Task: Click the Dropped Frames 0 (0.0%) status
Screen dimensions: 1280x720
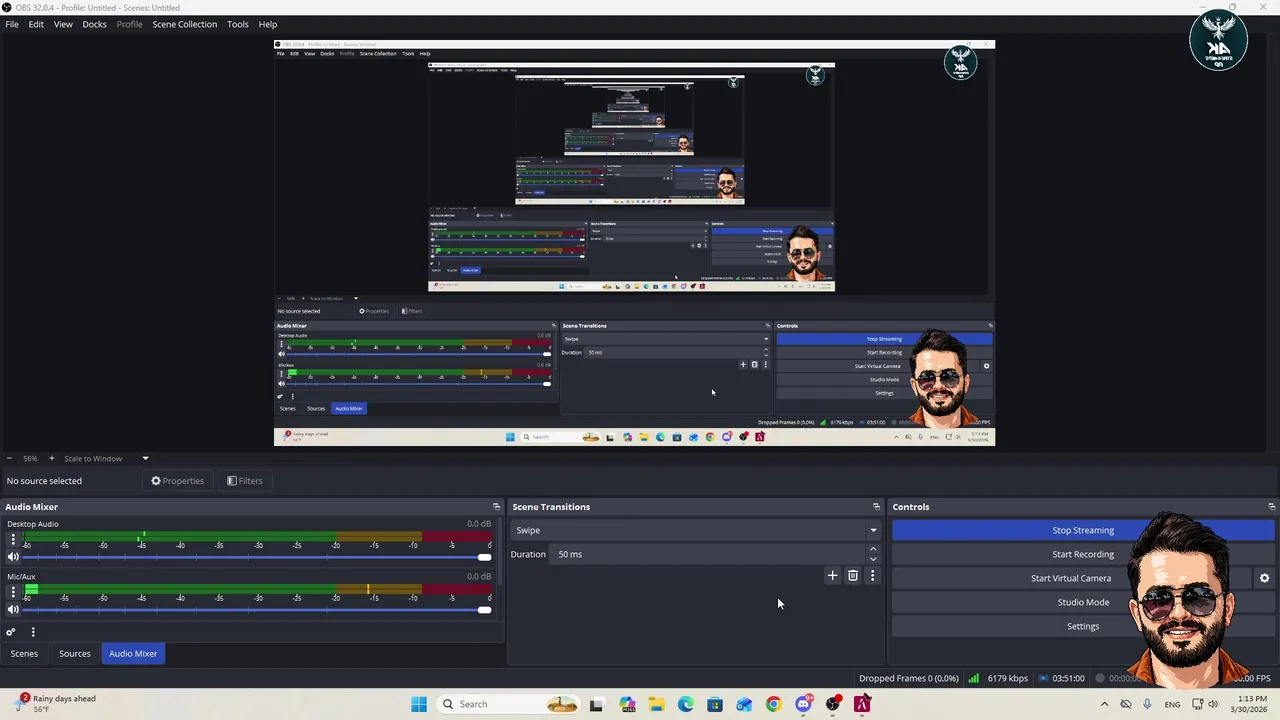Action: click(909, 678)
